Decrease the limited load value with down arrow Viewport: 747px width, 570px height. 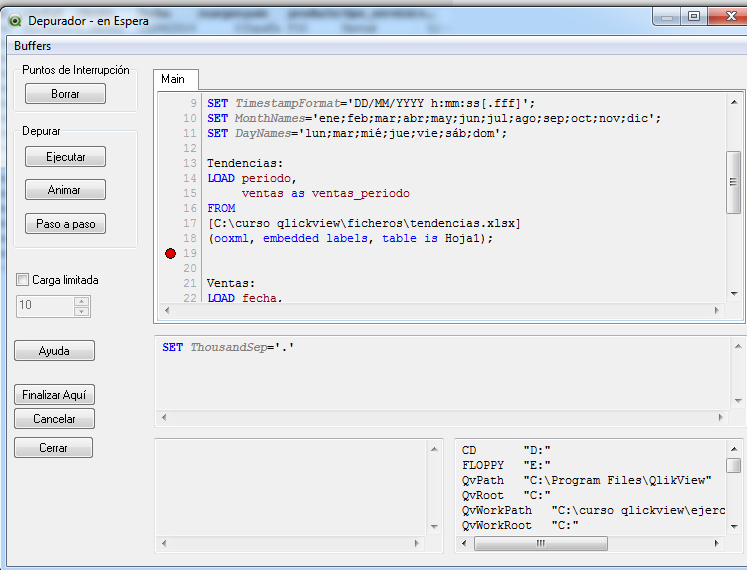82,311
